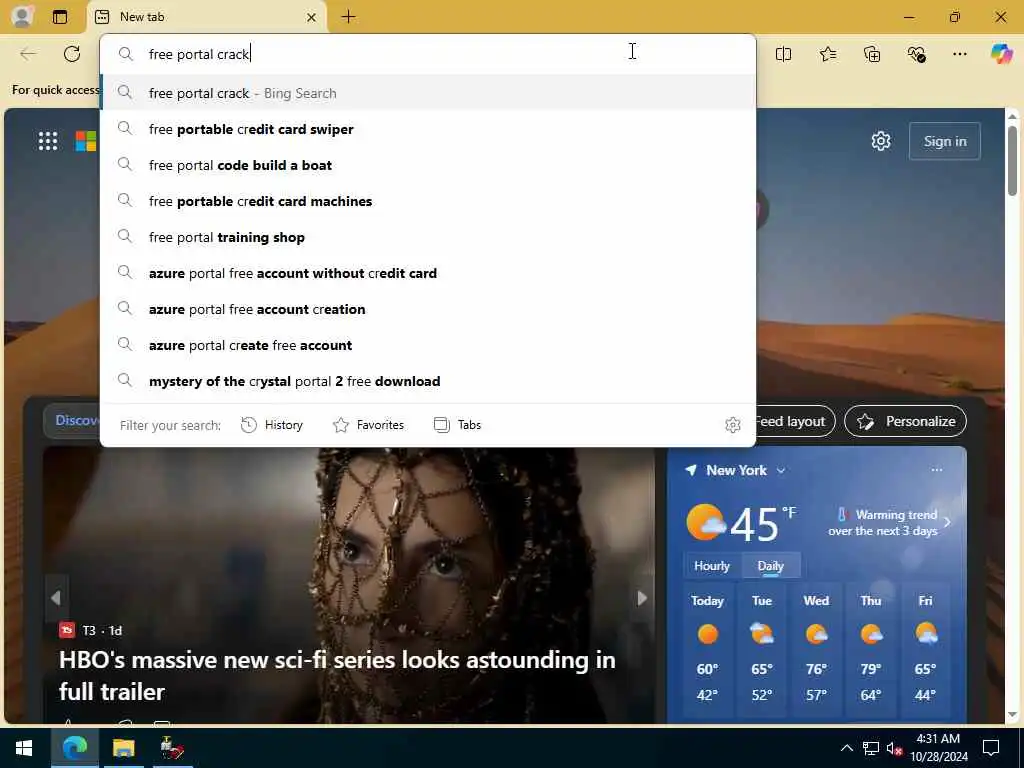Open weather card more options ellipsis
The image size is (1024, 768).
tap(936, 470)
